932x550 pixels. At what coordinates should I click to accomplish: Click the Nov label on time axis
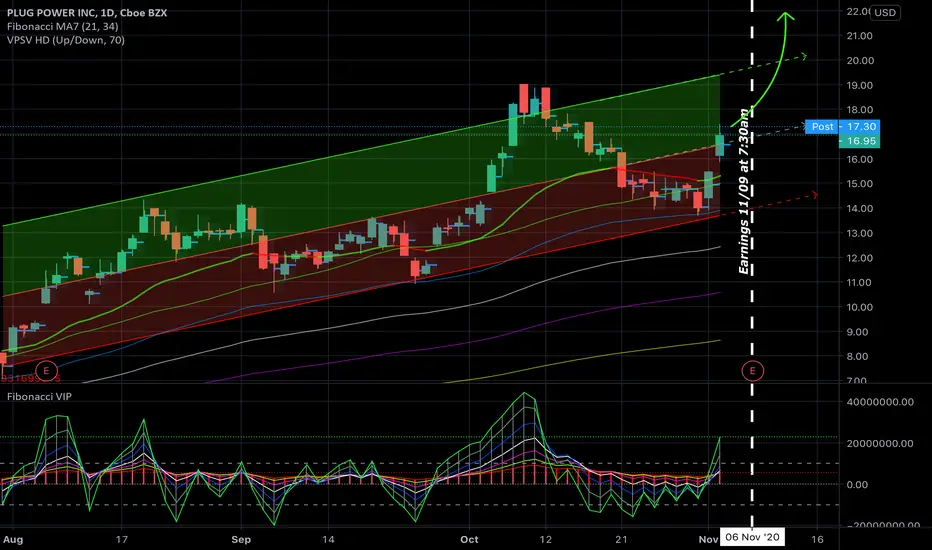tap(709, 539)
